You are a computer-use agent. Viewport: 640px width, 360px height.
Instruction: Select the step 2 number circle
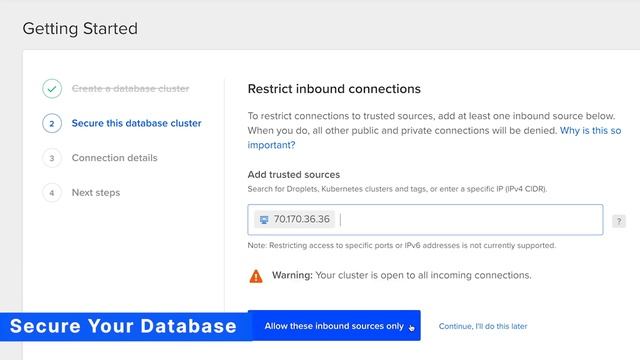tap(52, 123)
